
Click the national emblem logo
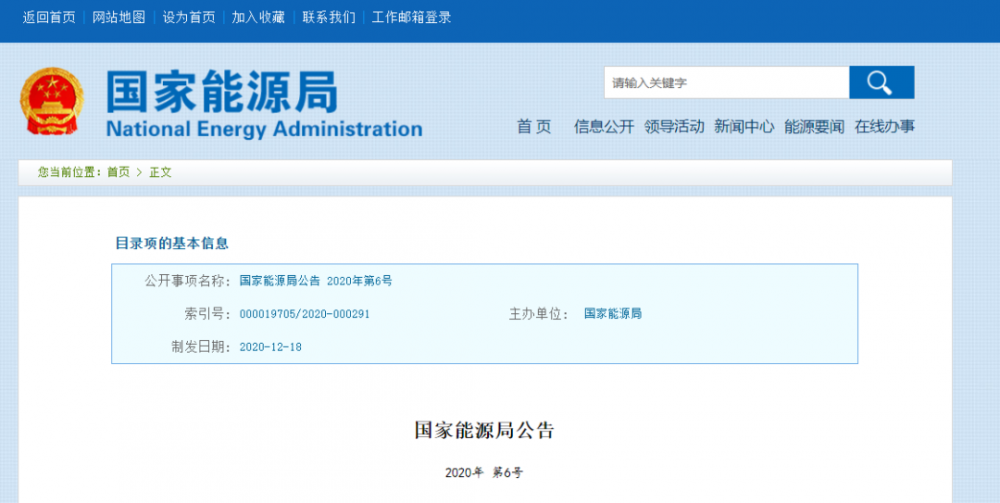tap(52, 102)
